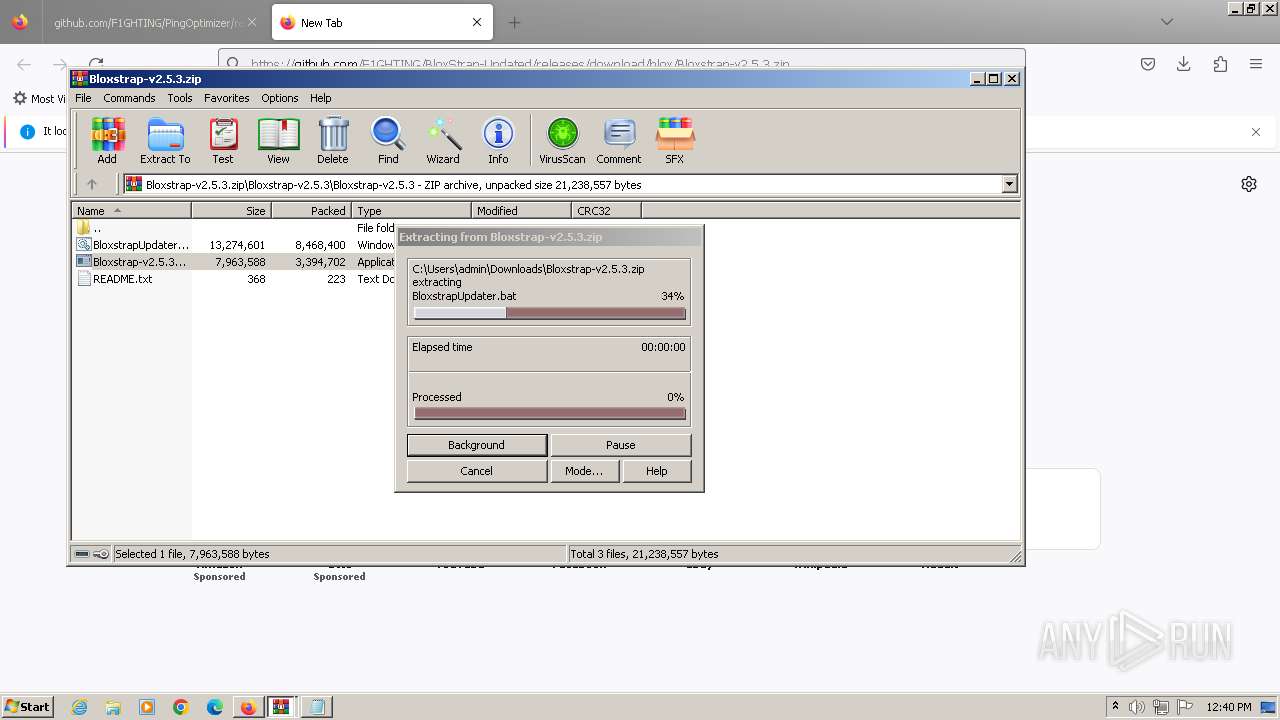Click the Processed total progress bar
This screenshot has height=720, width=1280.
pyautogui.click(x=549, y=413)
